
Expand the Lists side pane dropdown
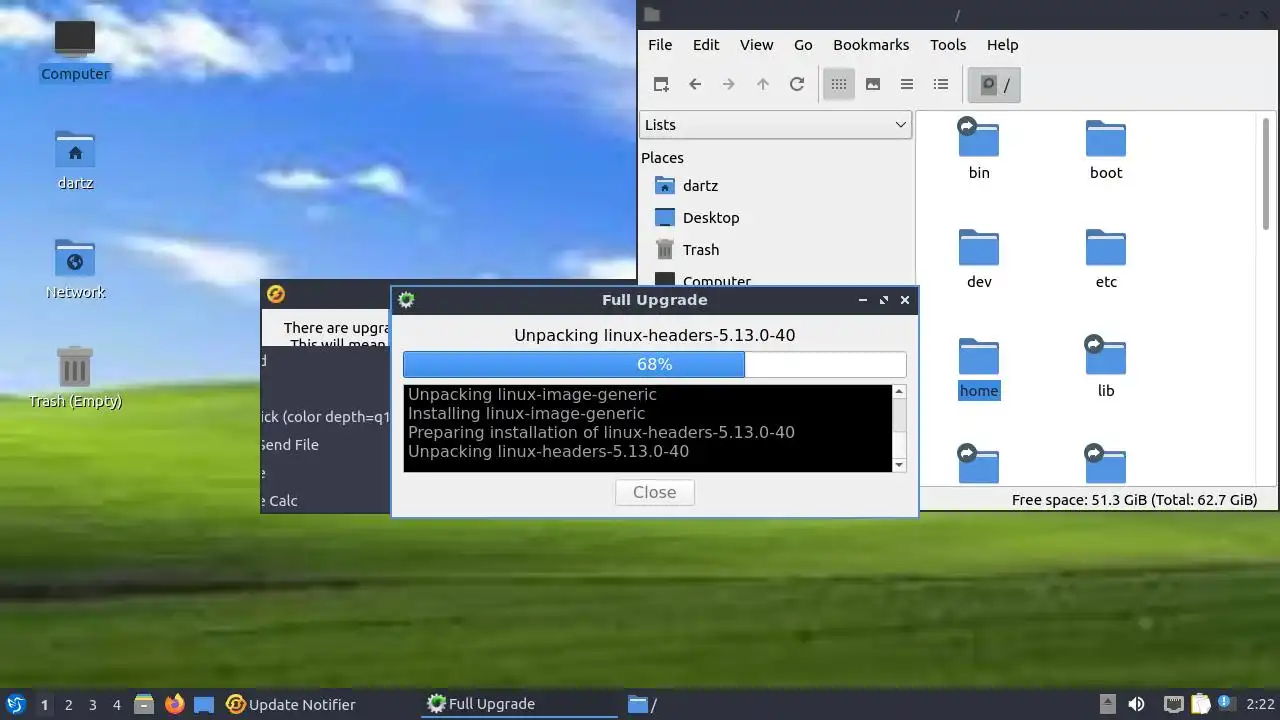775,125
